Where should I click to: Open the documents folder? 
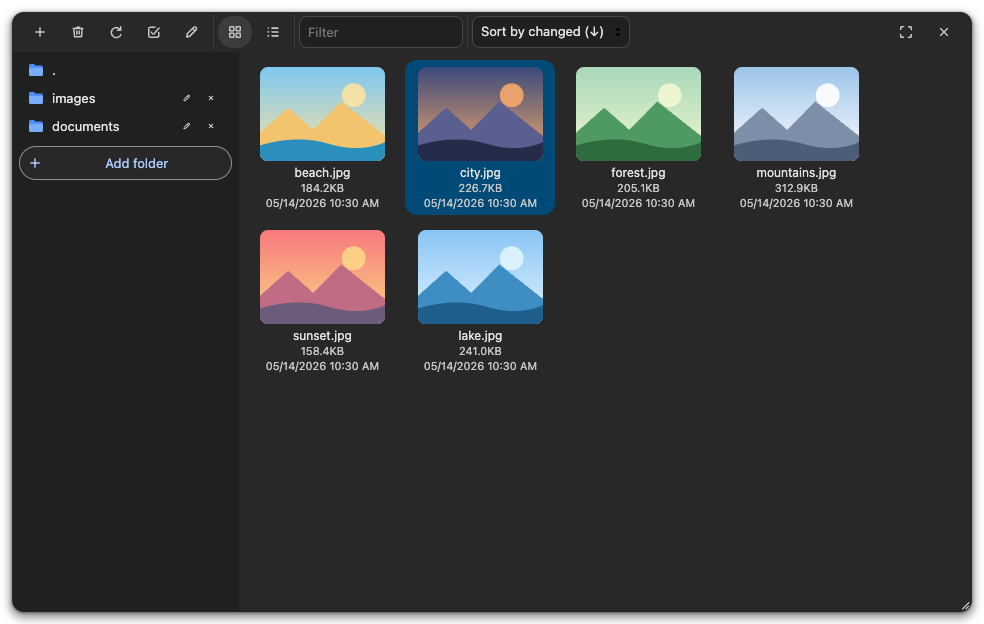coord(126,126)
